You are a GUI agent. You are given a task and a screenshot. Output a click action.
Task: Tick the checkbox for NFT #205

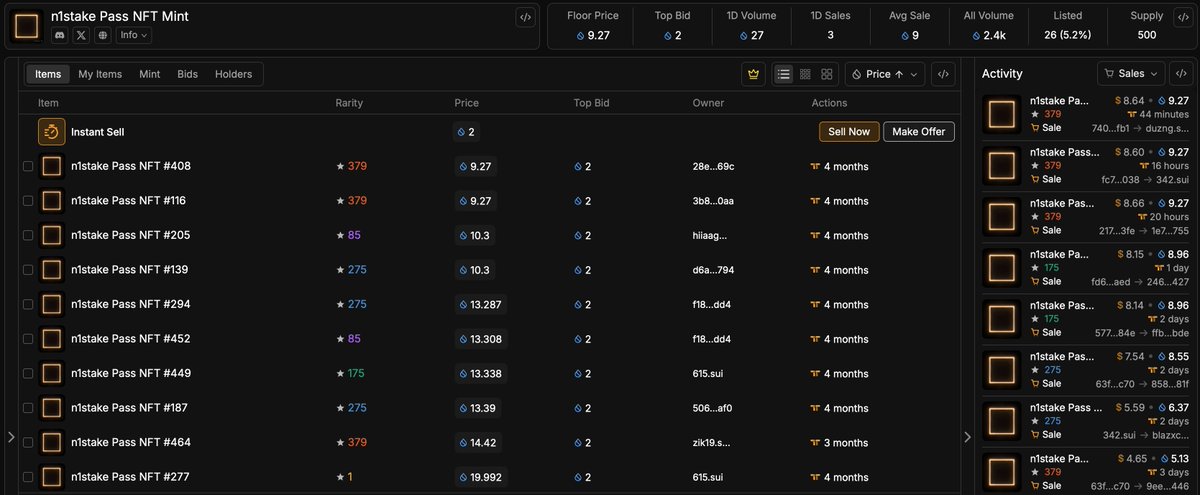pyautogui.click(x=28, y=235)
